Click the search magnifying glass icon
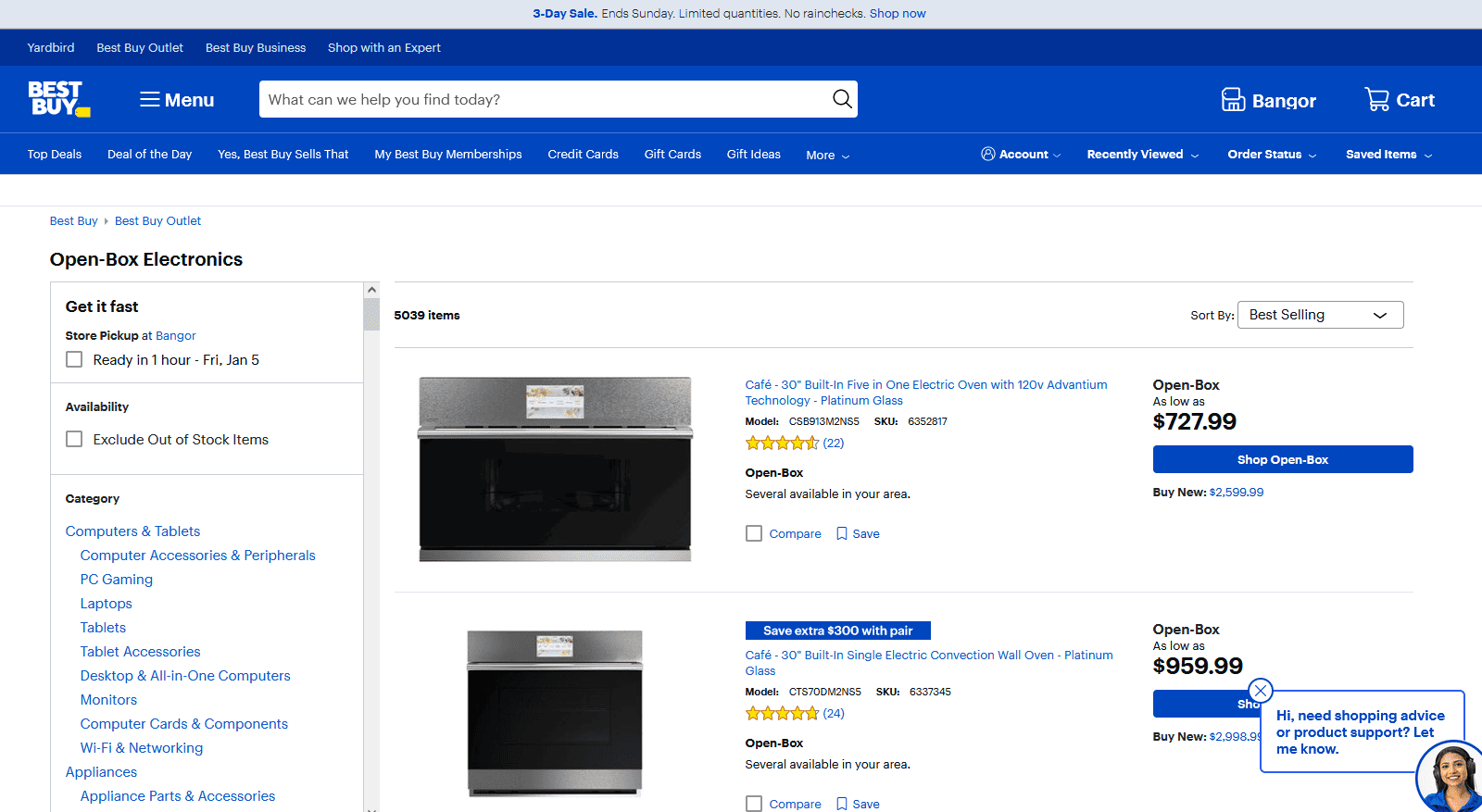 coord(841,99)
